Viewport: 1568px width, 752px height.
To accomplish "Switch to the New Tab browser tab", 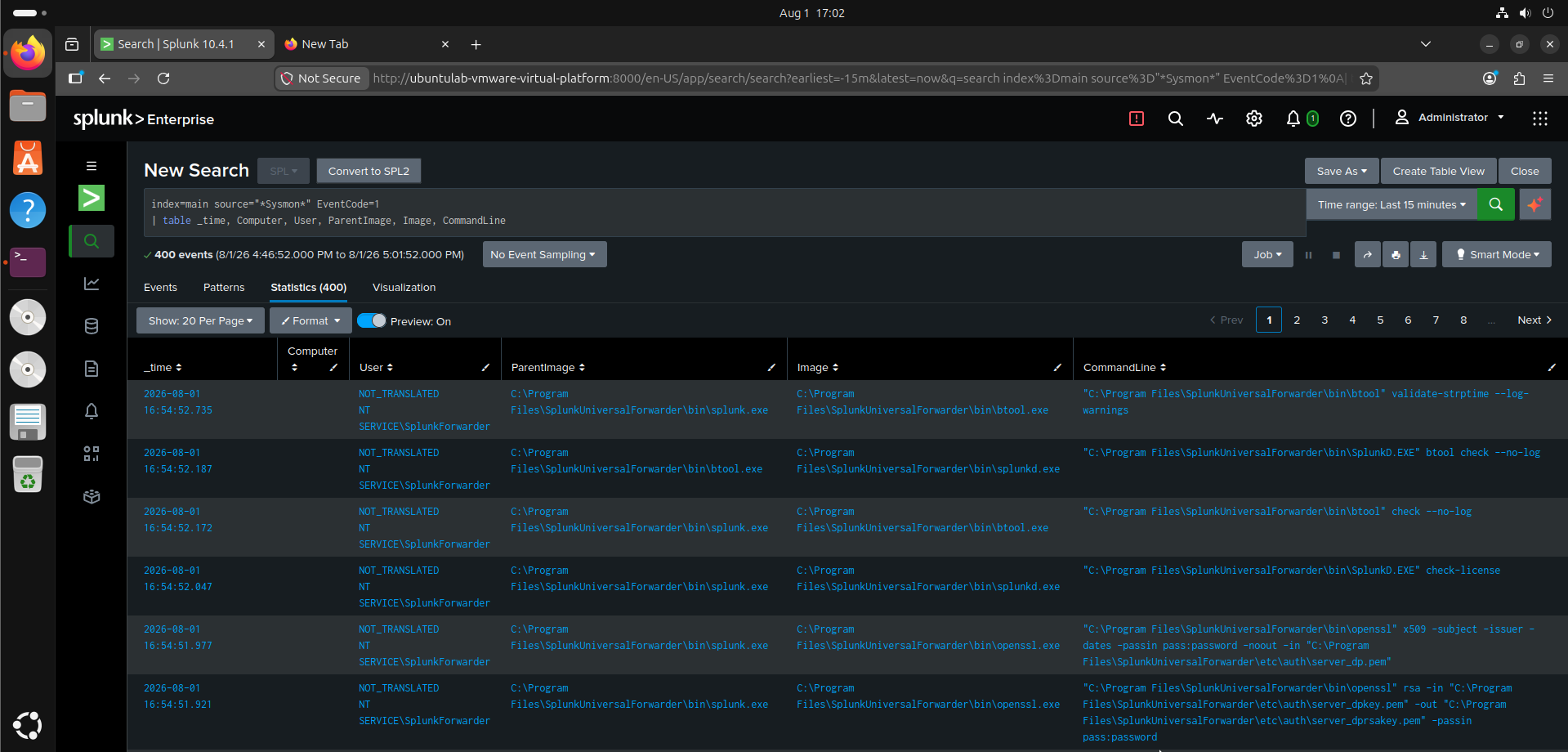I will (366, 44).
